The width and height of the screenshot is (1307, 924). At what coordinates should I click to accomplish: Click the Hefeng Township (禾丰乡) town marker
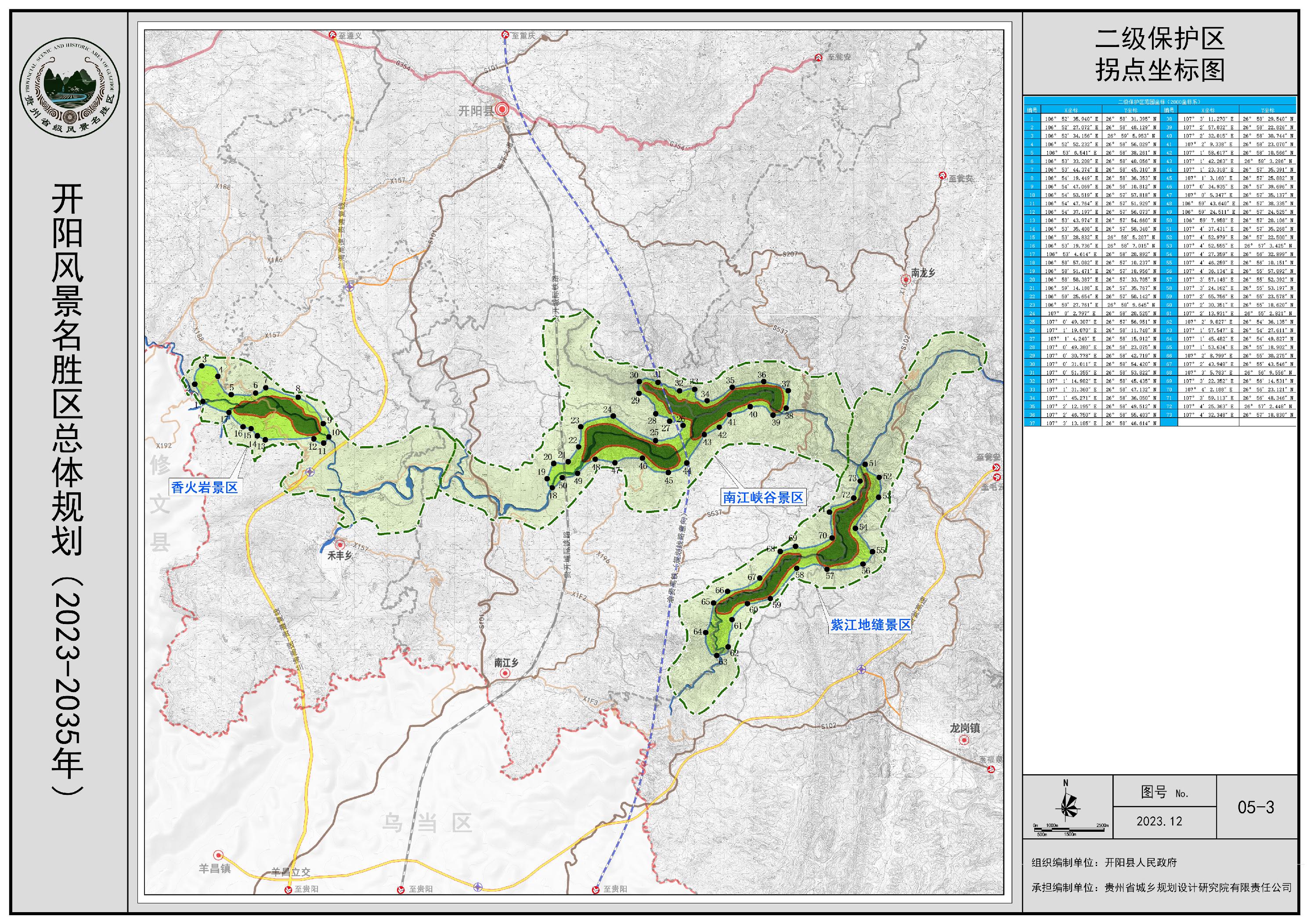(339, 545)
